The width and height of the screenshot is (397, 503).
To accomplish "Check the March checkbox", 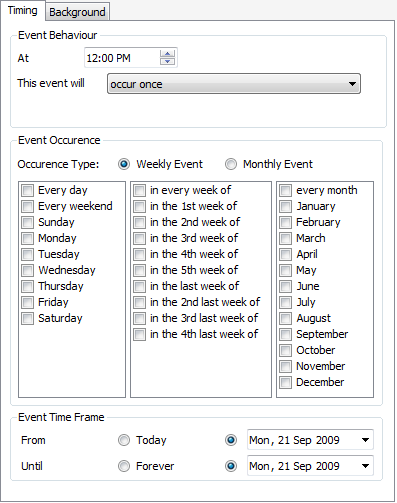I will pos(286,239).
